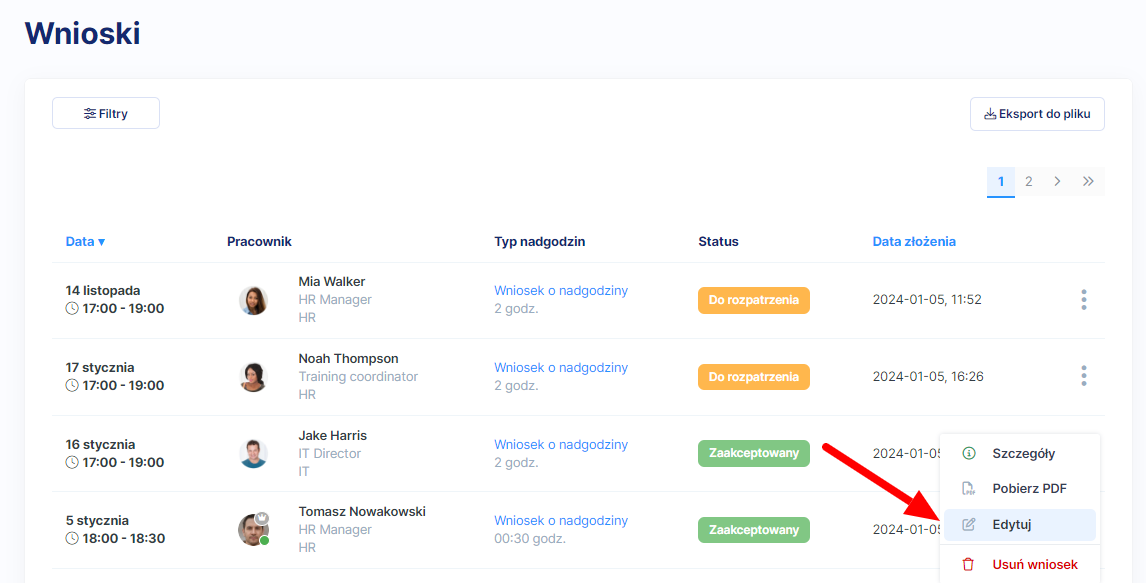This screenshot has height=583, width=1146.
Task: Go to page 2 of results
Action: (1028, 181)
